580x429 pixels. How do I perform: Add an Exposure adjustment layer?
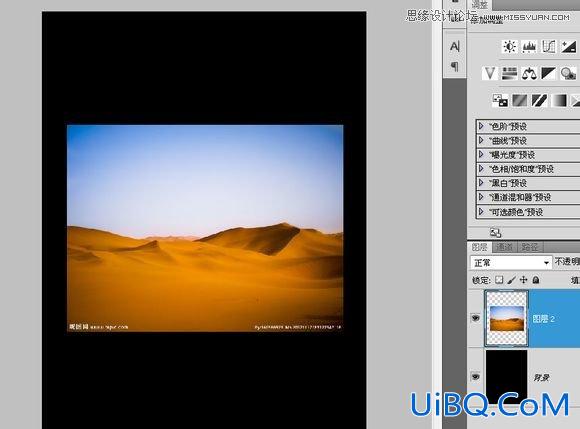click(x=568, y=47)
